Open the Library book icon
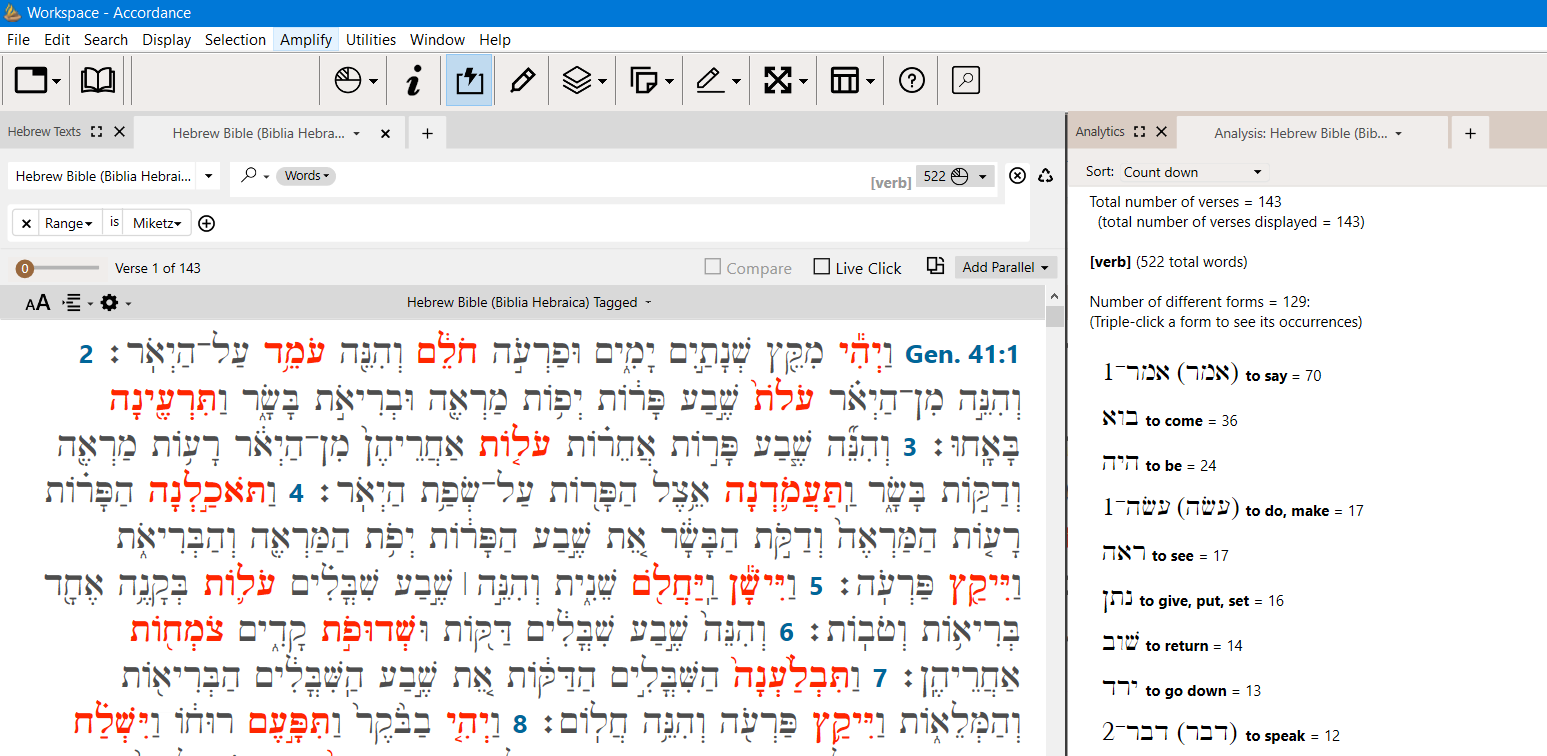The height and width of the screenshot is (756, 1547). tap(97, 81)
